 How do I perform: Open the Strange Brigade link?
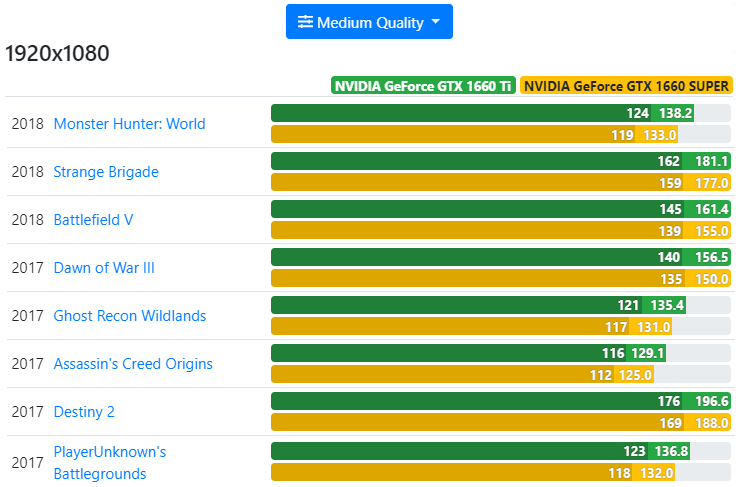pyautogui.click(x=106, y=172)
